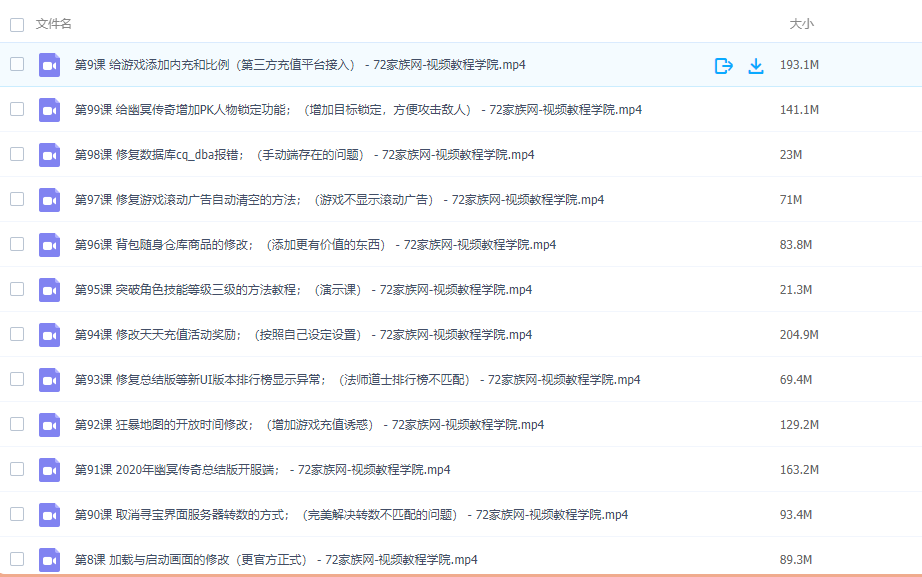This screenshot has height=577, width=922.
Task: Click the video file icon for 第94课
Action: 49,335
